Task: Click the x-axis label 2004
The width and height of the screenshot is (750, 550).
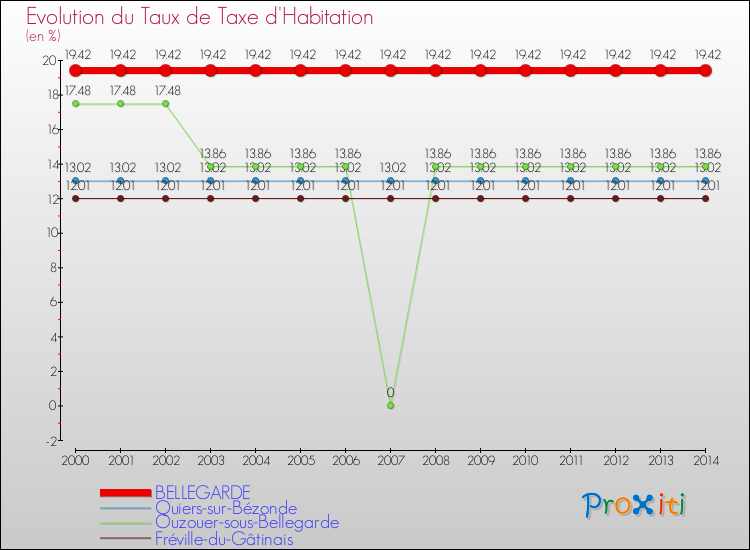Action: pyautogui.click(x=255, y=461)
